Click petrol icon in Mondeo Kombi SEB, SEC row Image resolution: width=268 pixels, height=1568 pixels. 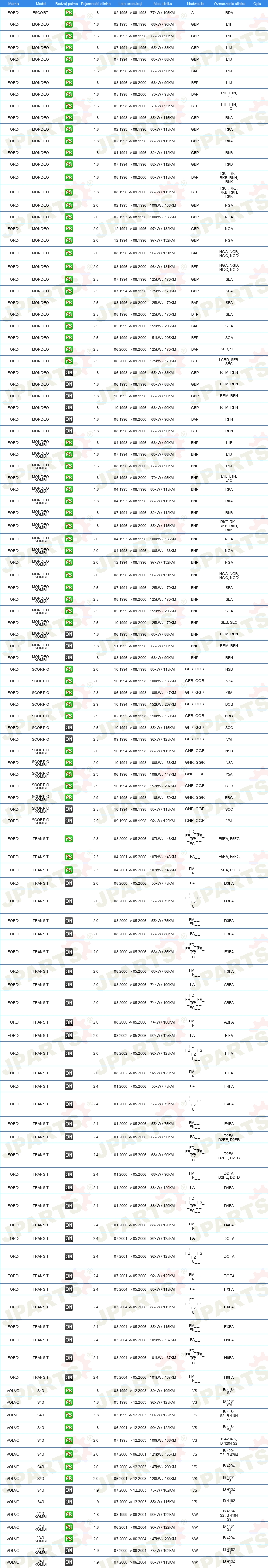tap(69, 623)
